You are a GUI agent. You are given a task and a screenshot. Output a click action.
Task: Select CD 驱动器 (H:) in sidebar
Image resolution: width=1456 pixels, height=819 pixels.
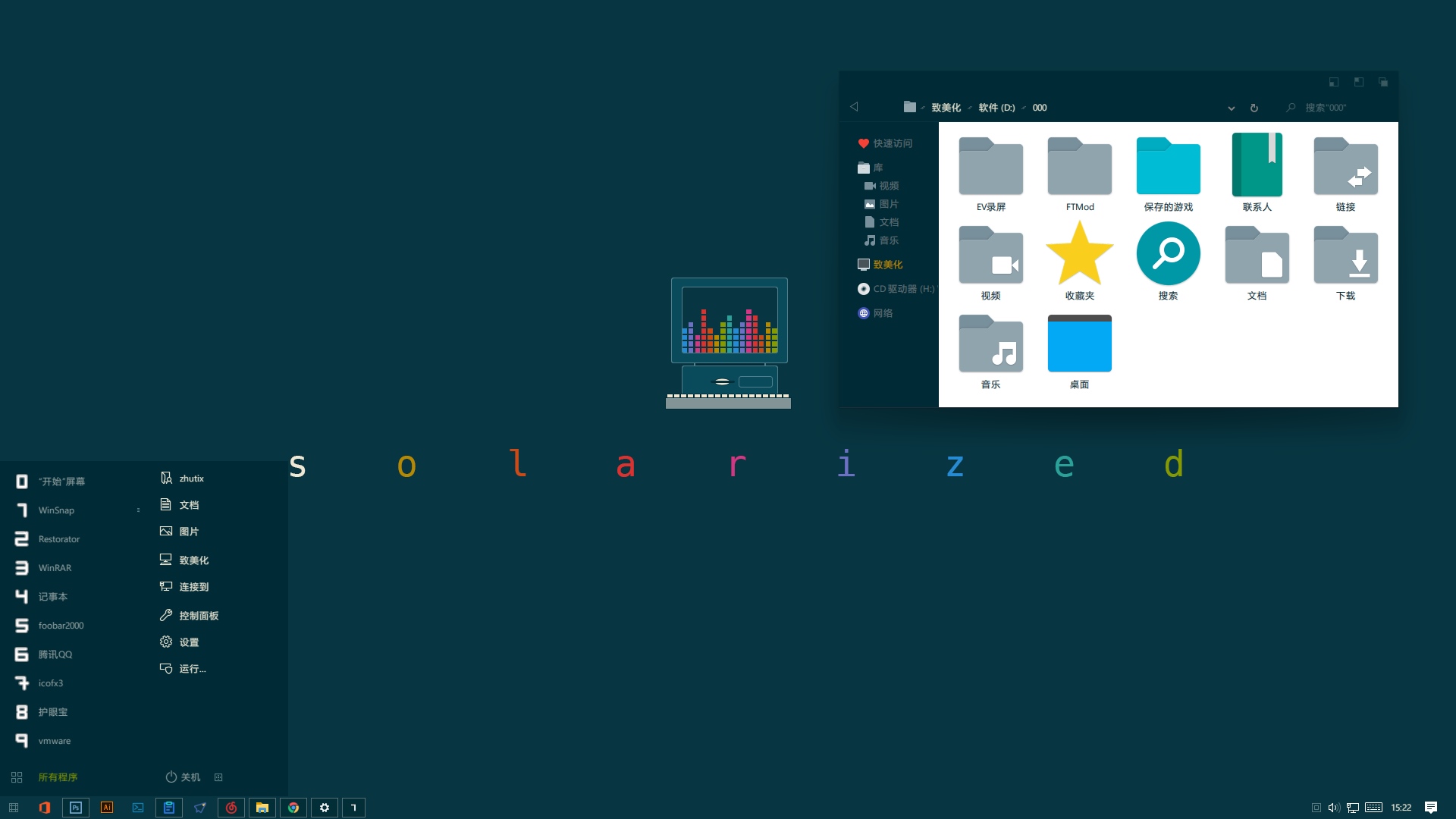896,289
